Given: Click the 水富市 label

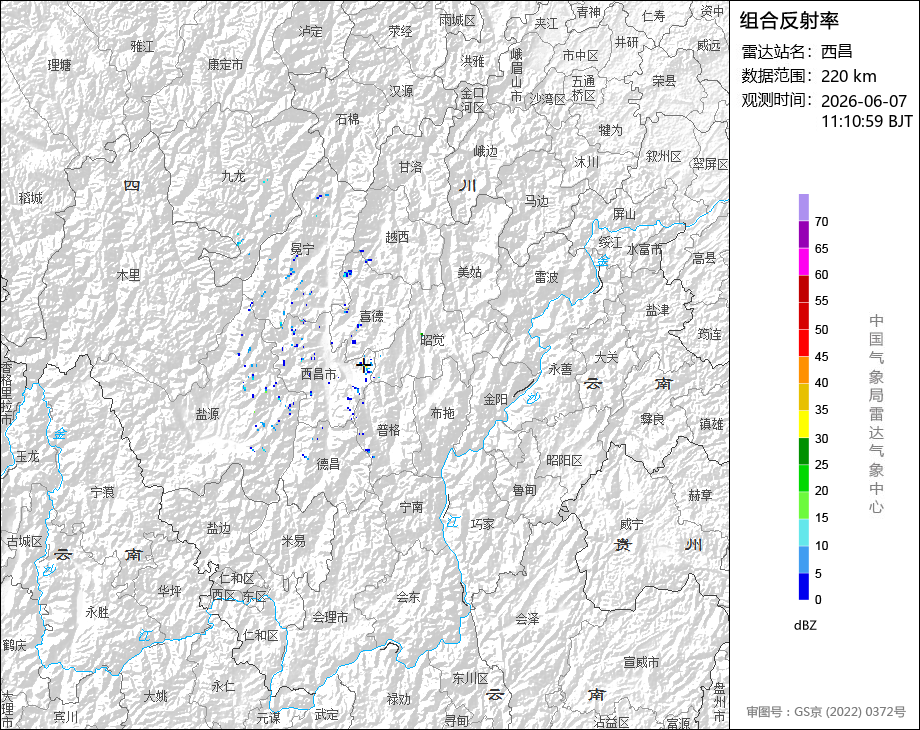Looking at the screenshot, I should click(644, 249).
